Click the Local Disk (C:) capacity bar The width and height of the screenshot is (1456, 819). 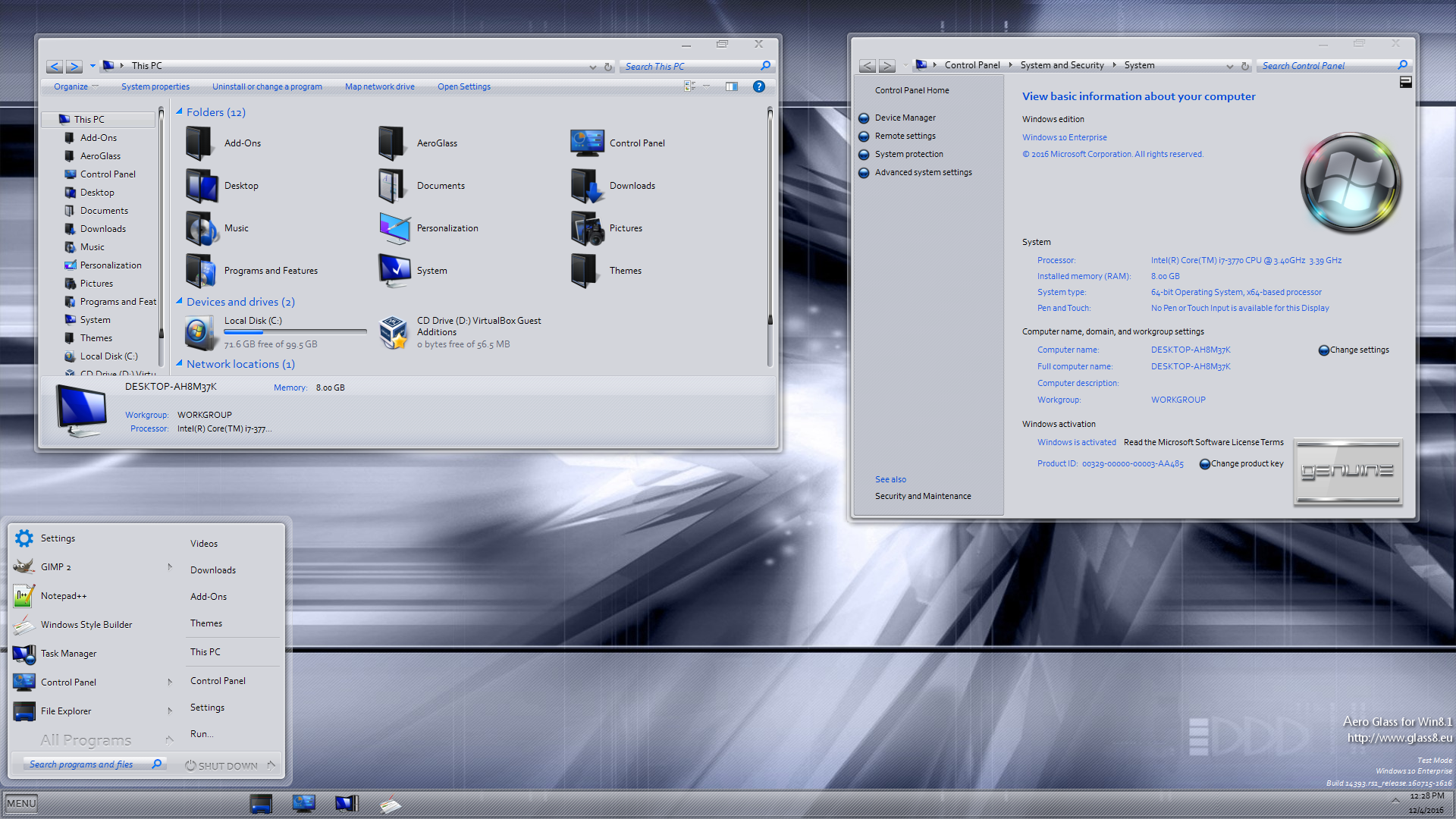295,332
